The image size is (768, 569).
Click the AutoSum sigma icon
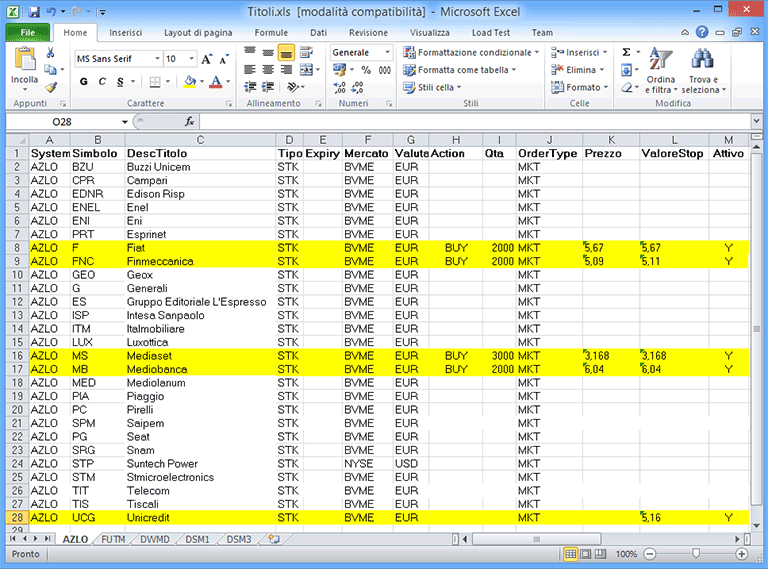[x=626, y=52]
